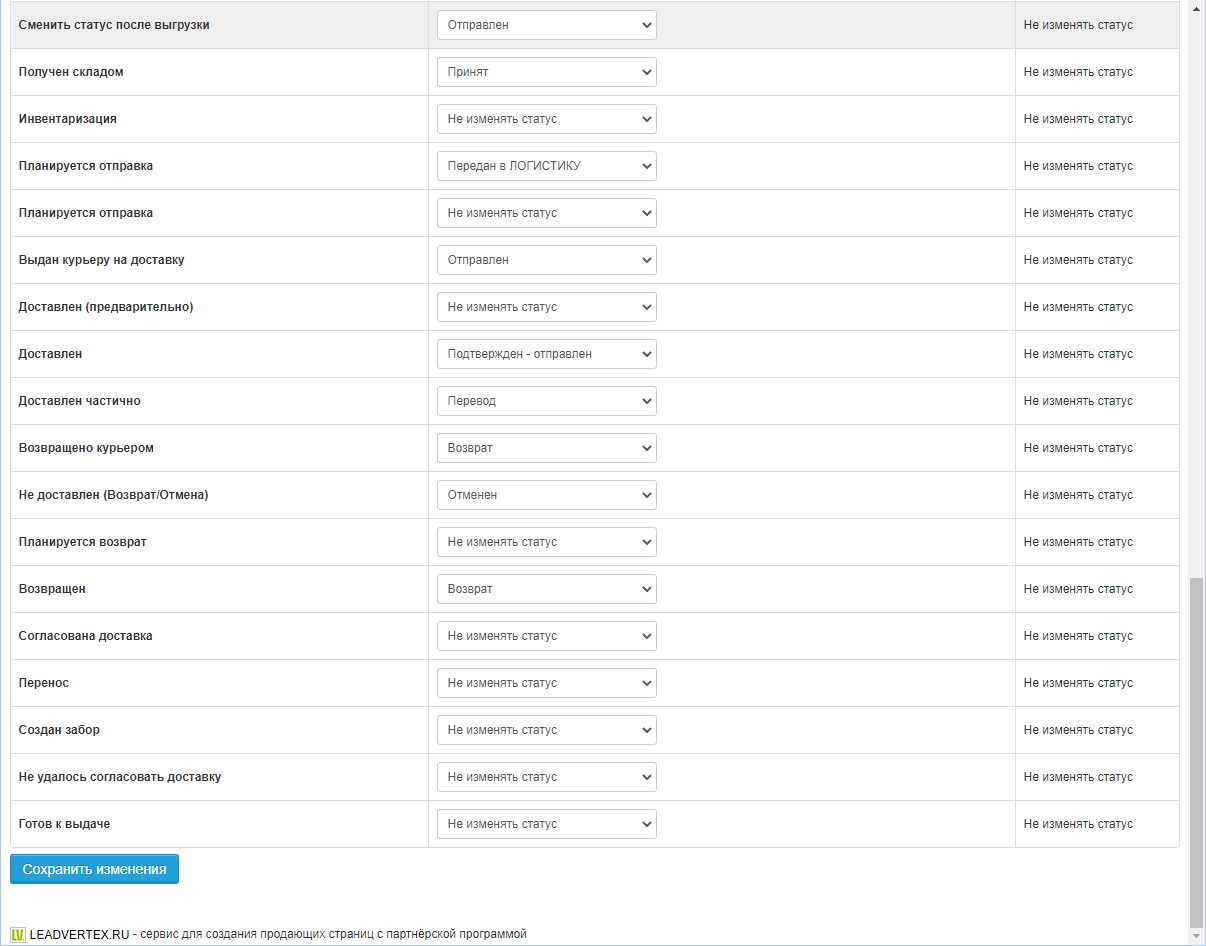
Task: Click right-column Не изменять статус in Перенос row
Action: tap(1078, 683)
